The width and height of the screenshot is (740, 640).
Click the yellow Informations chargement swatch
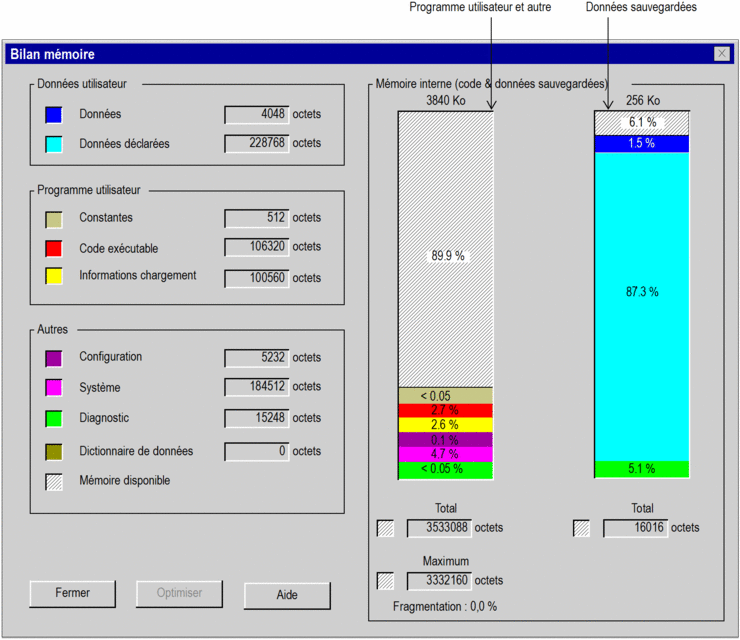tap(54, 276)
